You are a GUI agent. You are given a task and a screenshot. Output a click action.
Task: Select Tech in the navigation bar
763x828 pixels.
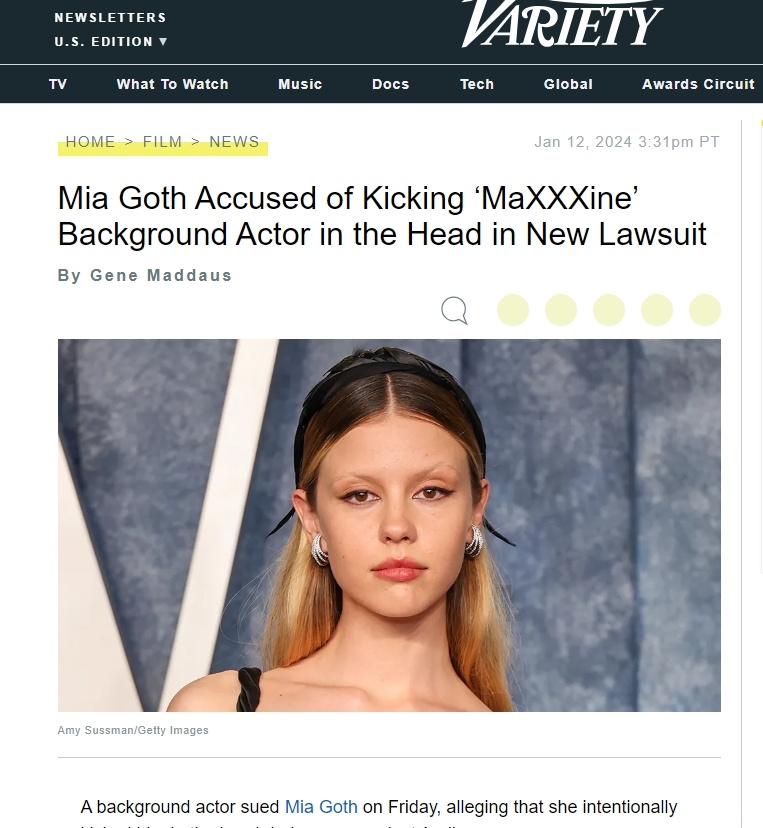click(477, 84)
